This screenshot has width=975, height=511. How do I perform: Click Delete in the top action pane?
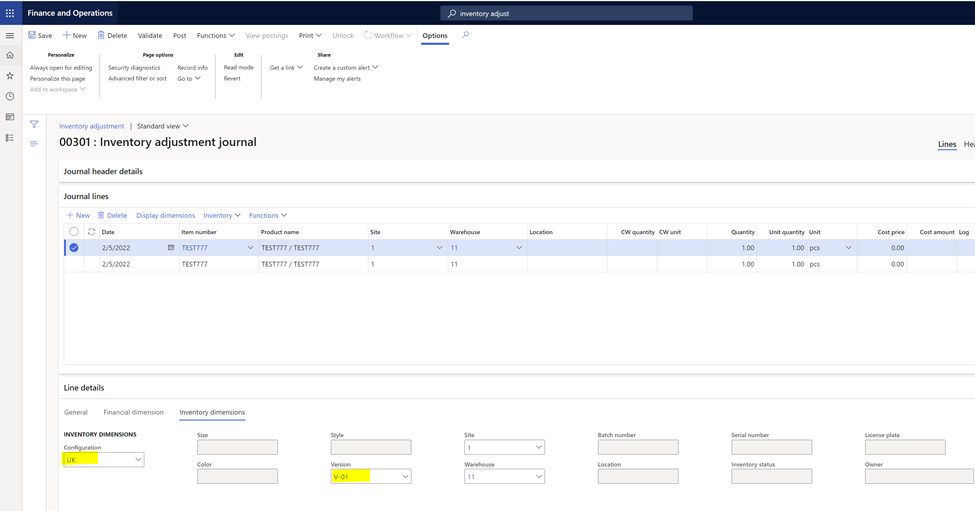(112, 35)
